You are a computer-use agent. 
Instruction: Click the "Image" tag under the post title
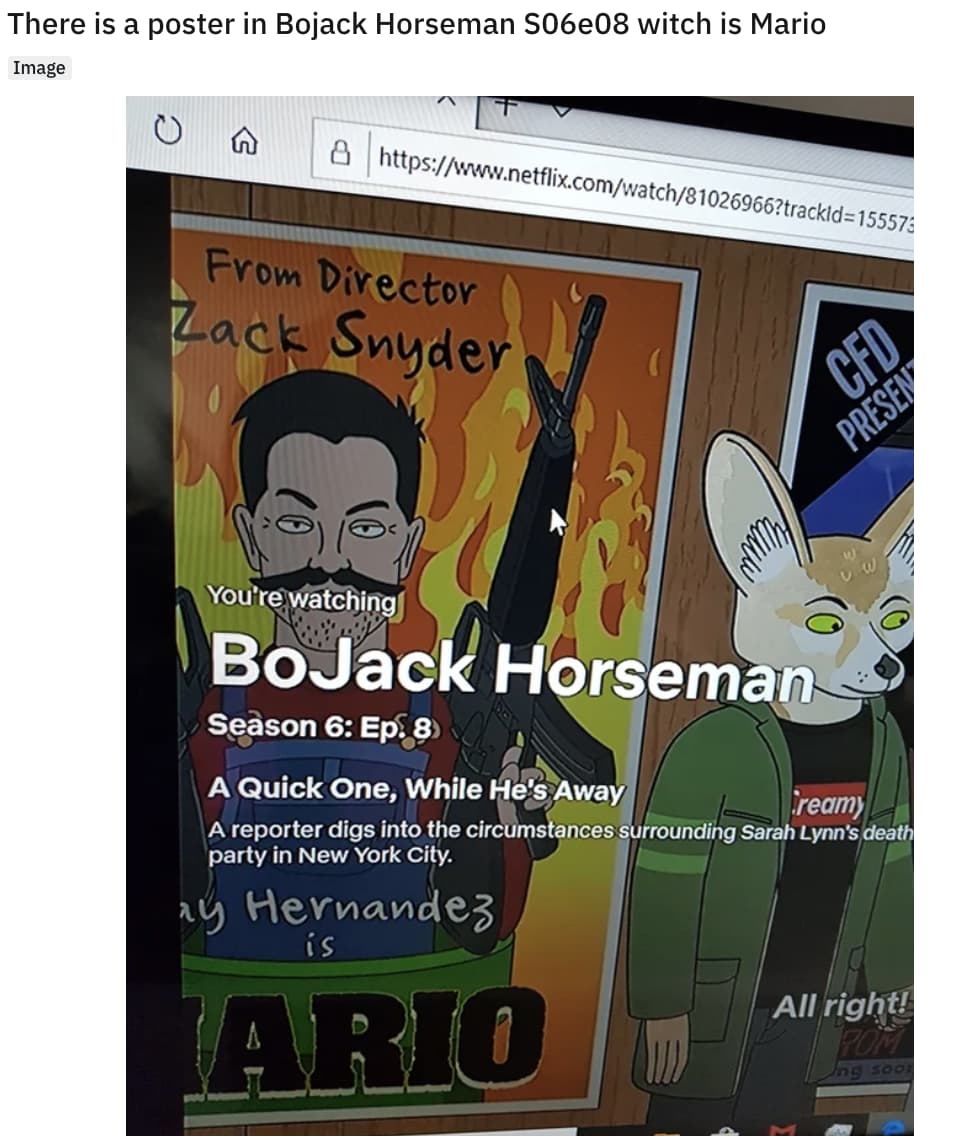tap(39, 68)
